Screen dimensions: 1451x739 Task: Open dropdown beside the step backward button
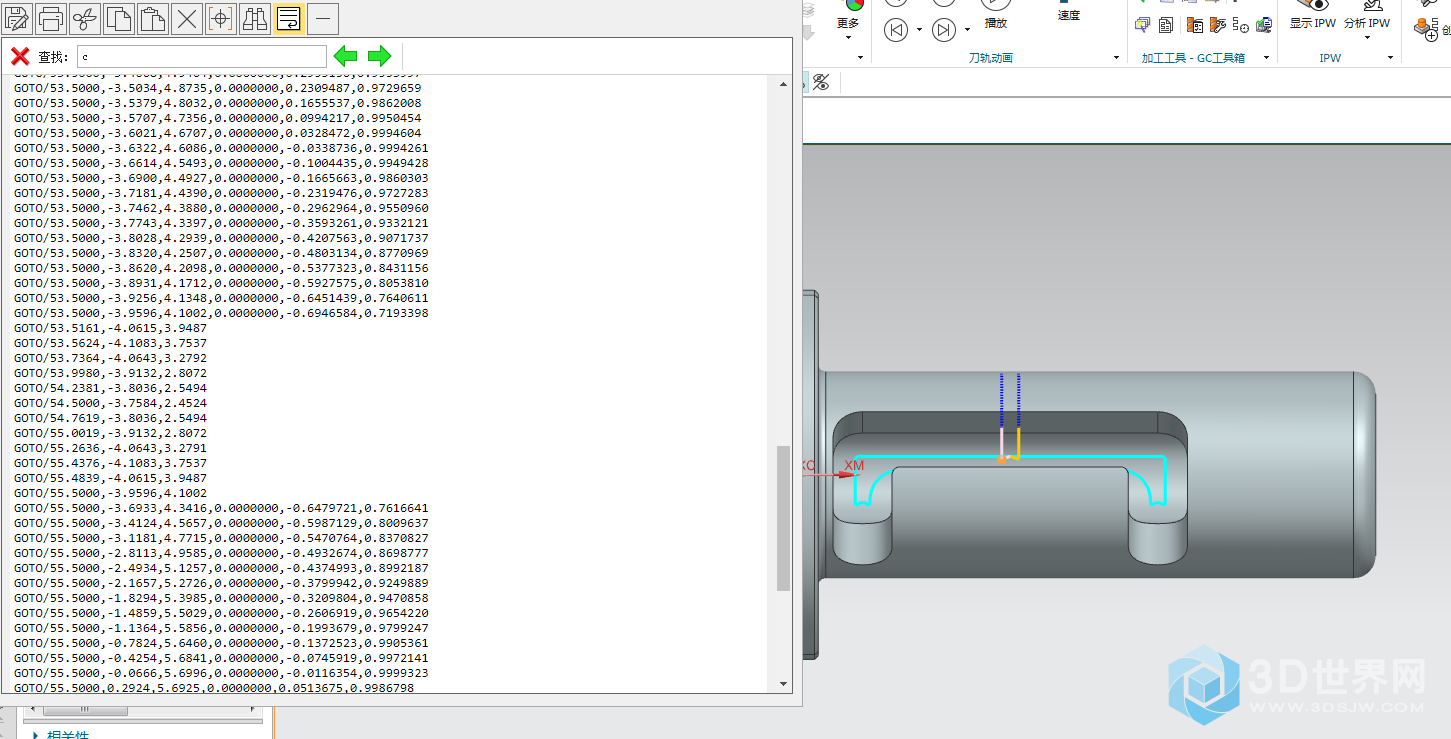point(919,30)
